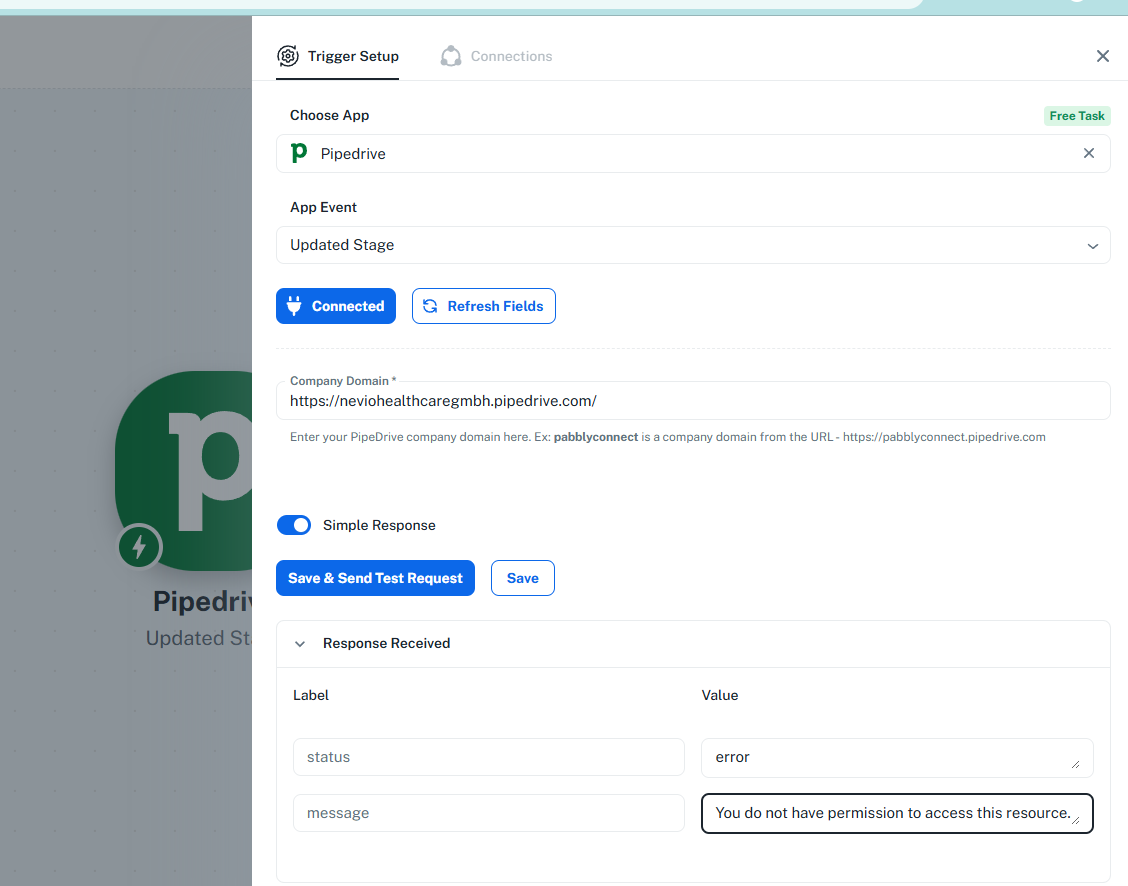Screen dimensions: 1128x886
Task: Click the permission message value field
Action: [896, 813]
